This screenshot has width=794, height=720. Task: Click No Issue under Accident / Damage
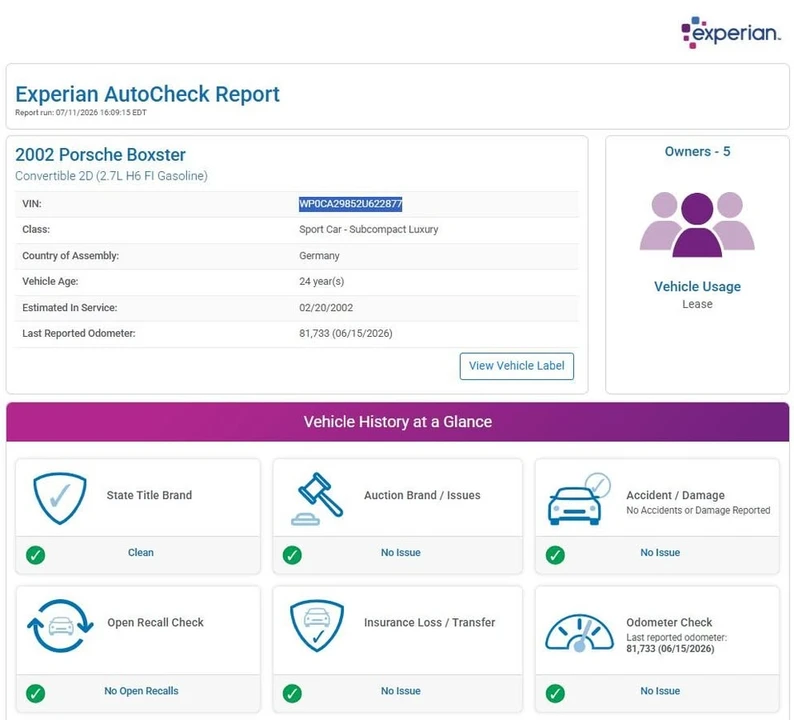click(660, 552)
